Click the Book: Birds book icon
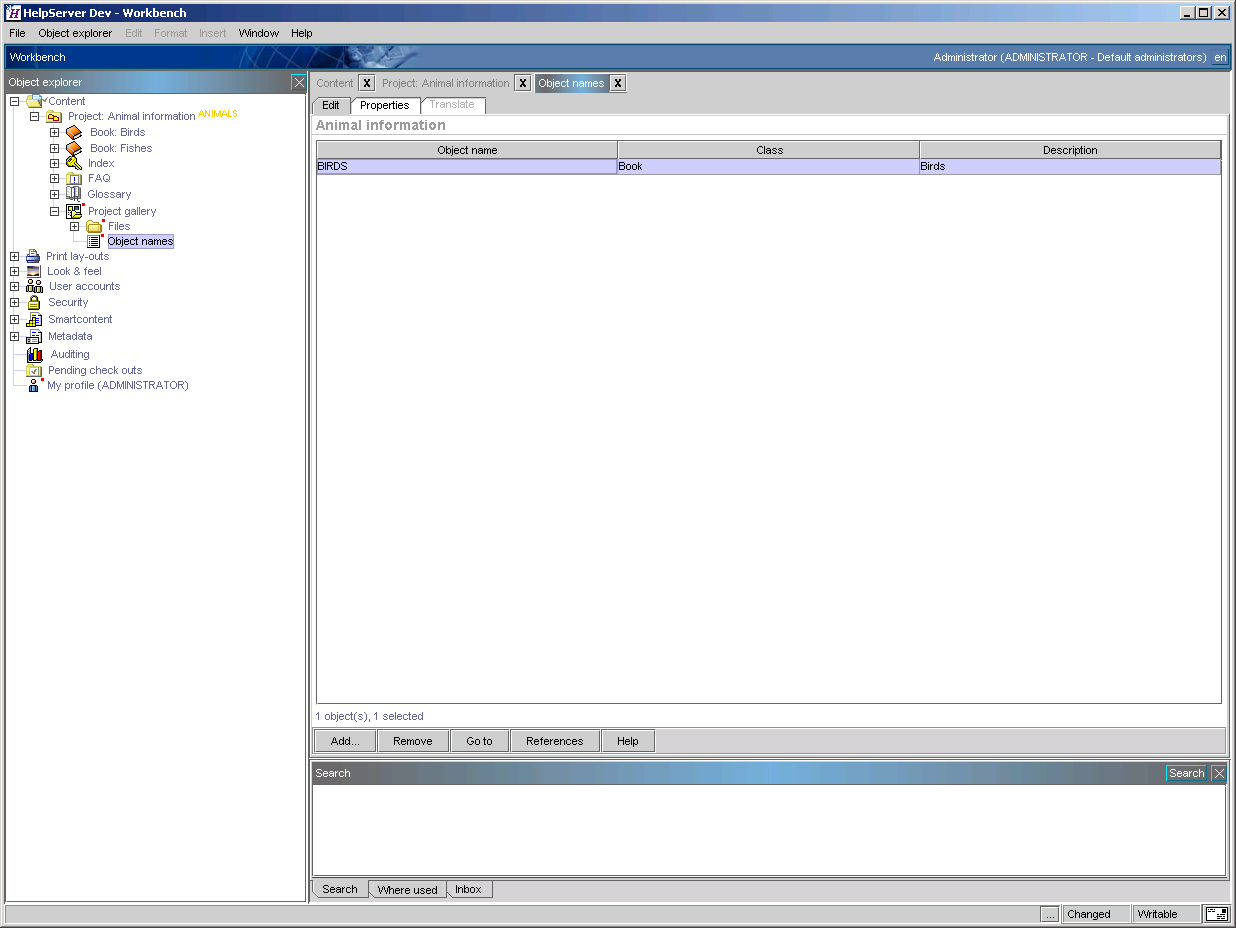 click(74, 132)
